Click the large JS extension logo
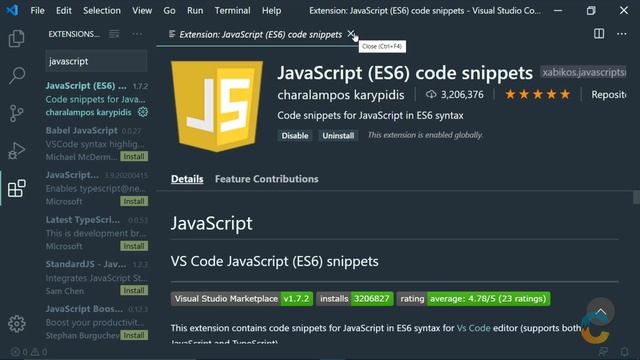The image size is (640, 360). tap(217, 106)
